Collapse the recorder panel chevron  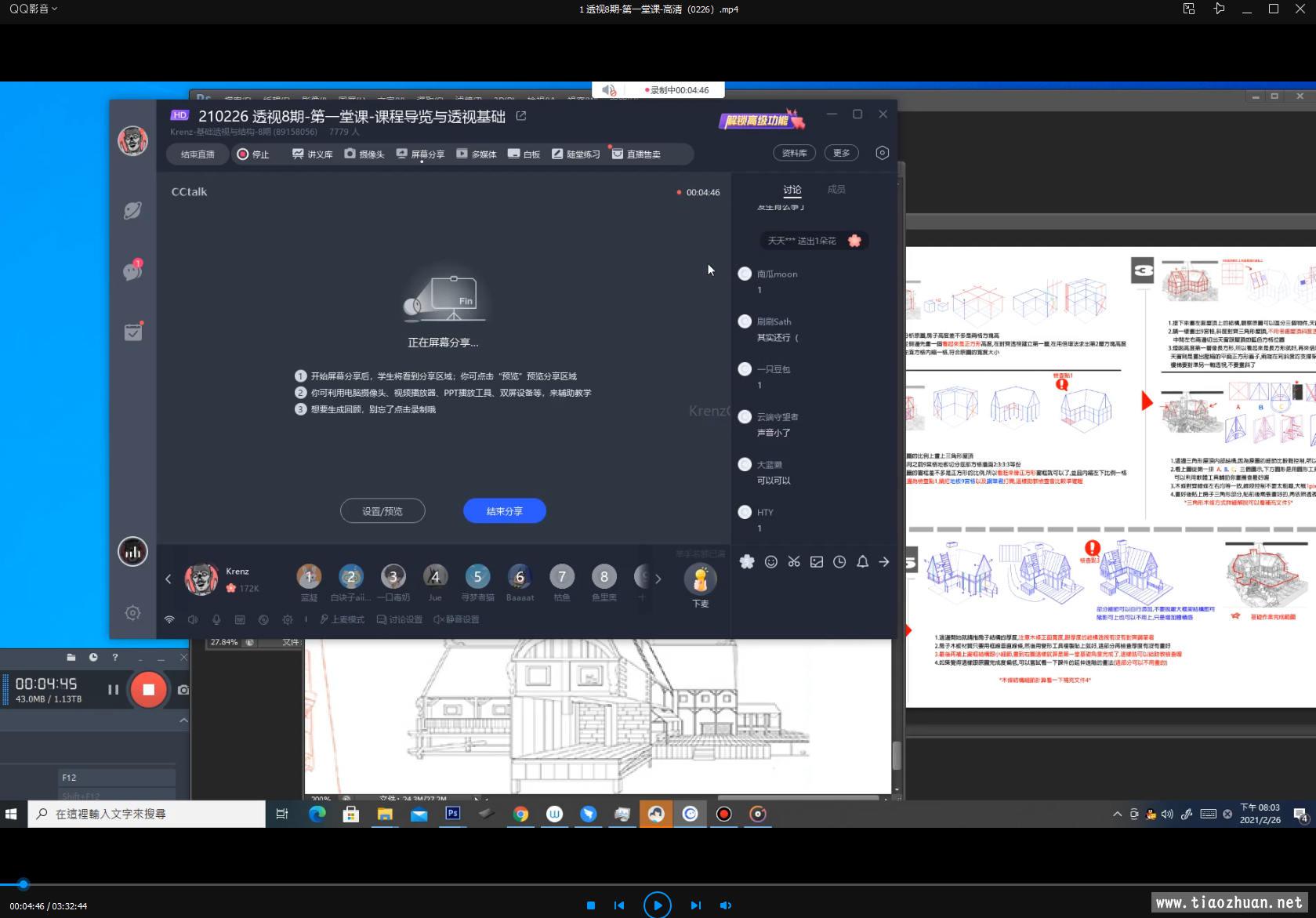(183, 720)
